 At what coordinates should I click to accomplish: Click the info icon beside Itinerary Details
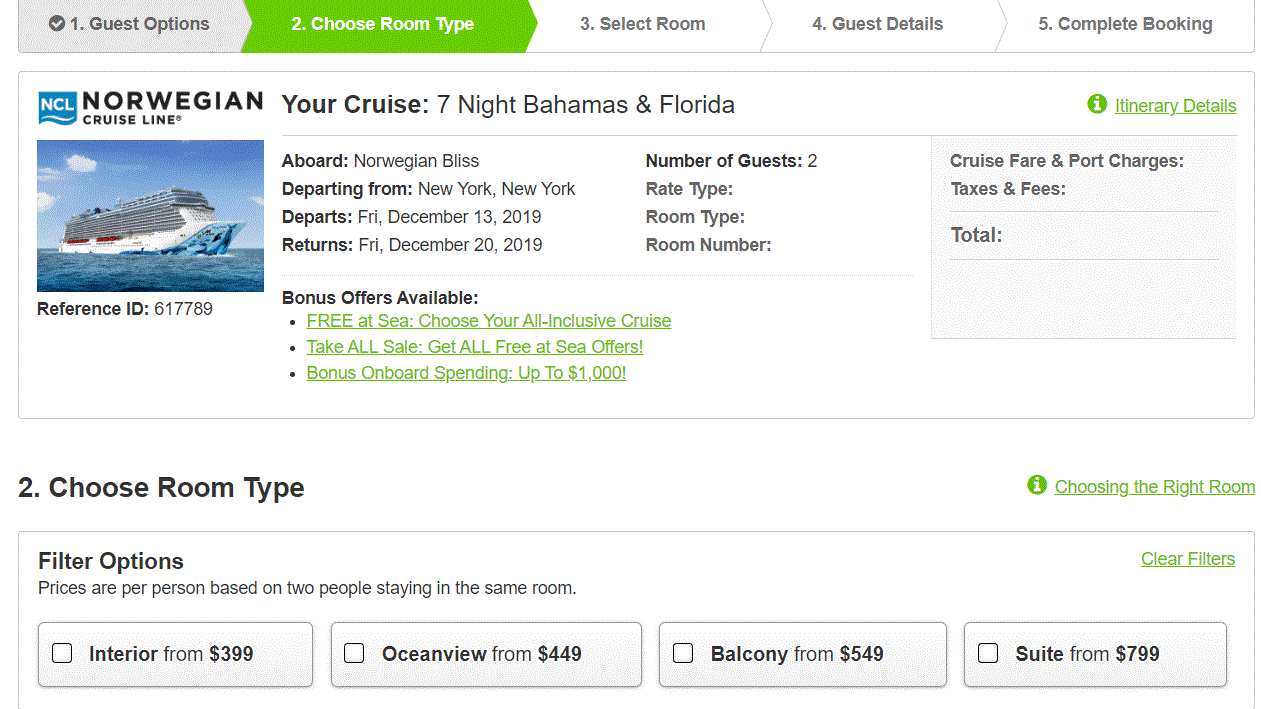[1097, 104]
